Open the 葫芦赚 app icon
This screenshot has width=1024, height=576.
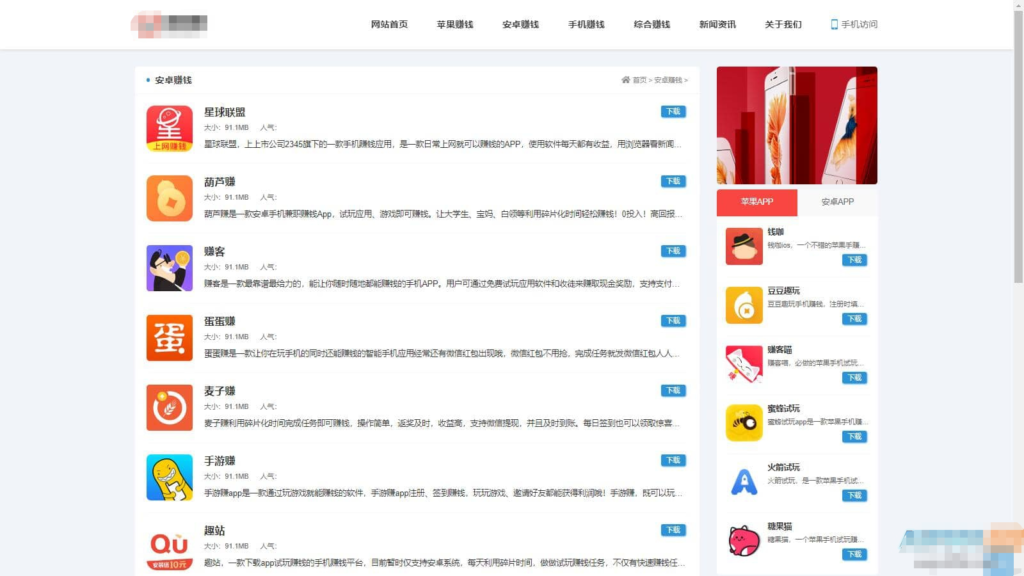[168, 199]
